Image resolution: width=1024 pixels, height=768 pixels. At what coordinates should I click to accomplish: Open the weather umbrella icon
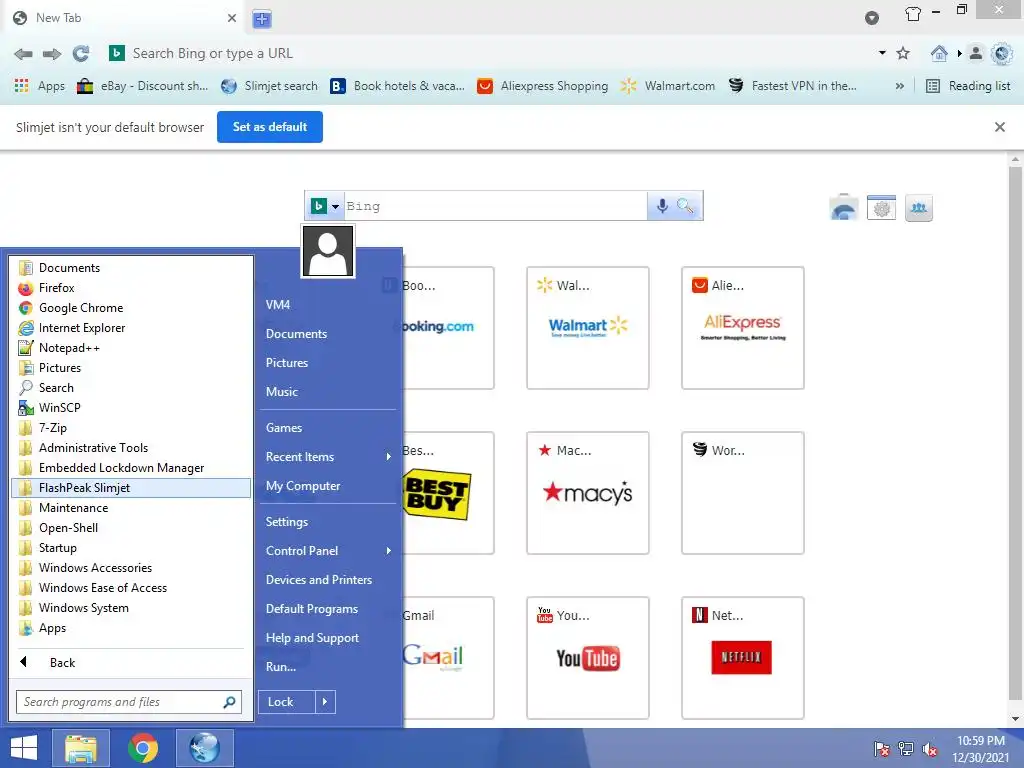tap(843, 208)
